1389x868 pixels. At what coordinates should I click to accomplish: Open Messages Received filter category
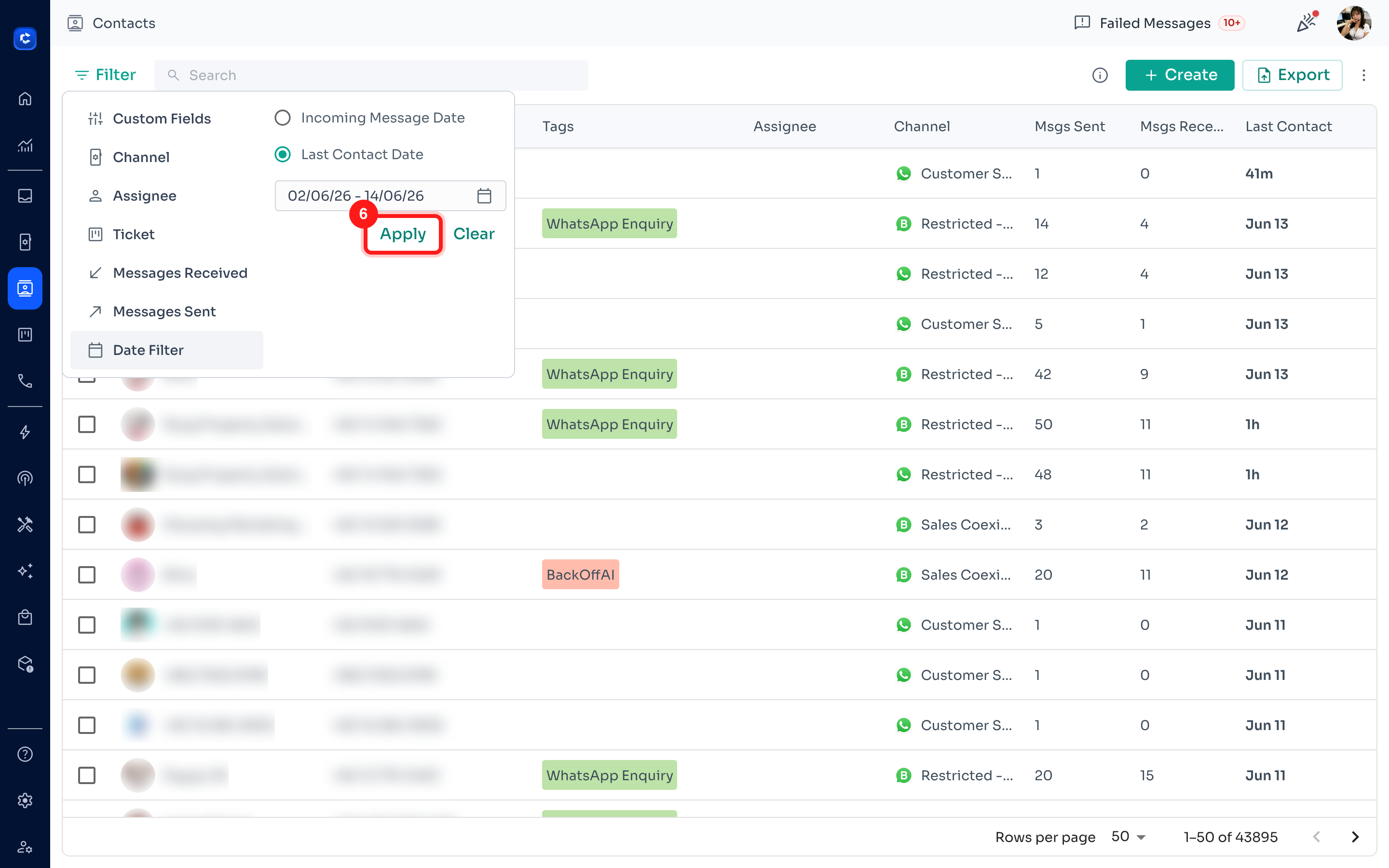[166, 272]
